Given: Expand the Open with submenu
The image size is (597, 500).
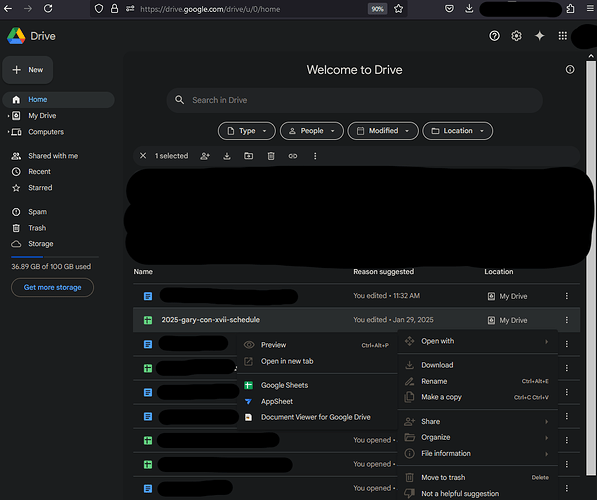Looking at the screenshot, I should point(478,341).
